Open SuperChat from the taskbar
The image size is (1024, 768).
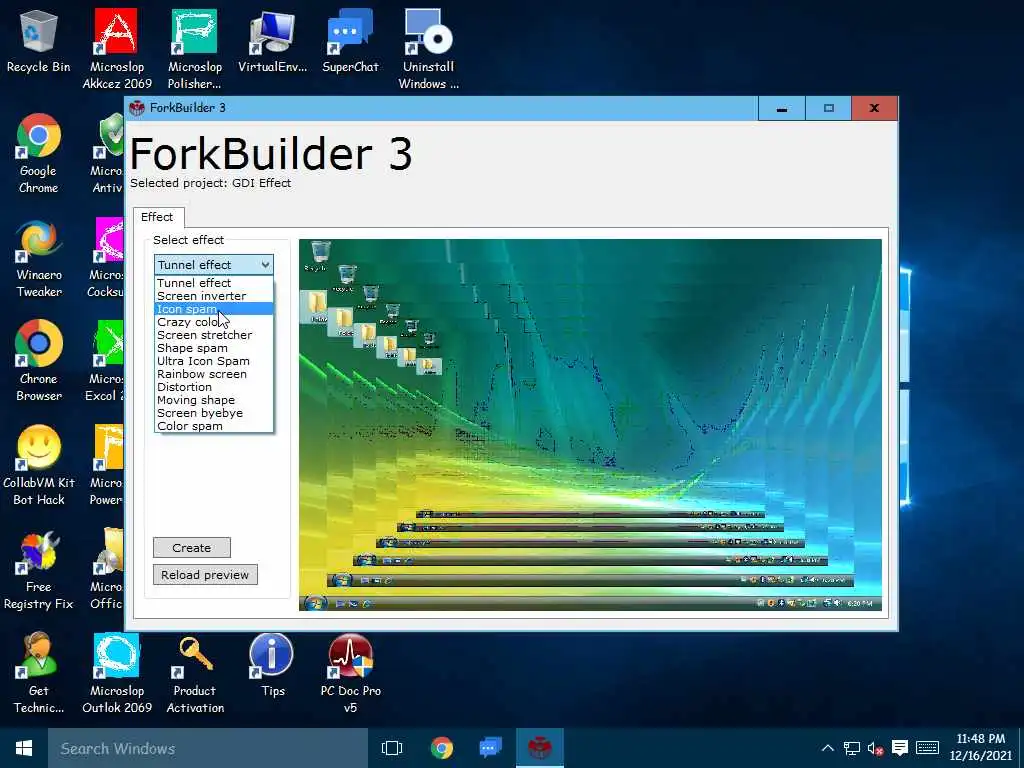point(490,748)
